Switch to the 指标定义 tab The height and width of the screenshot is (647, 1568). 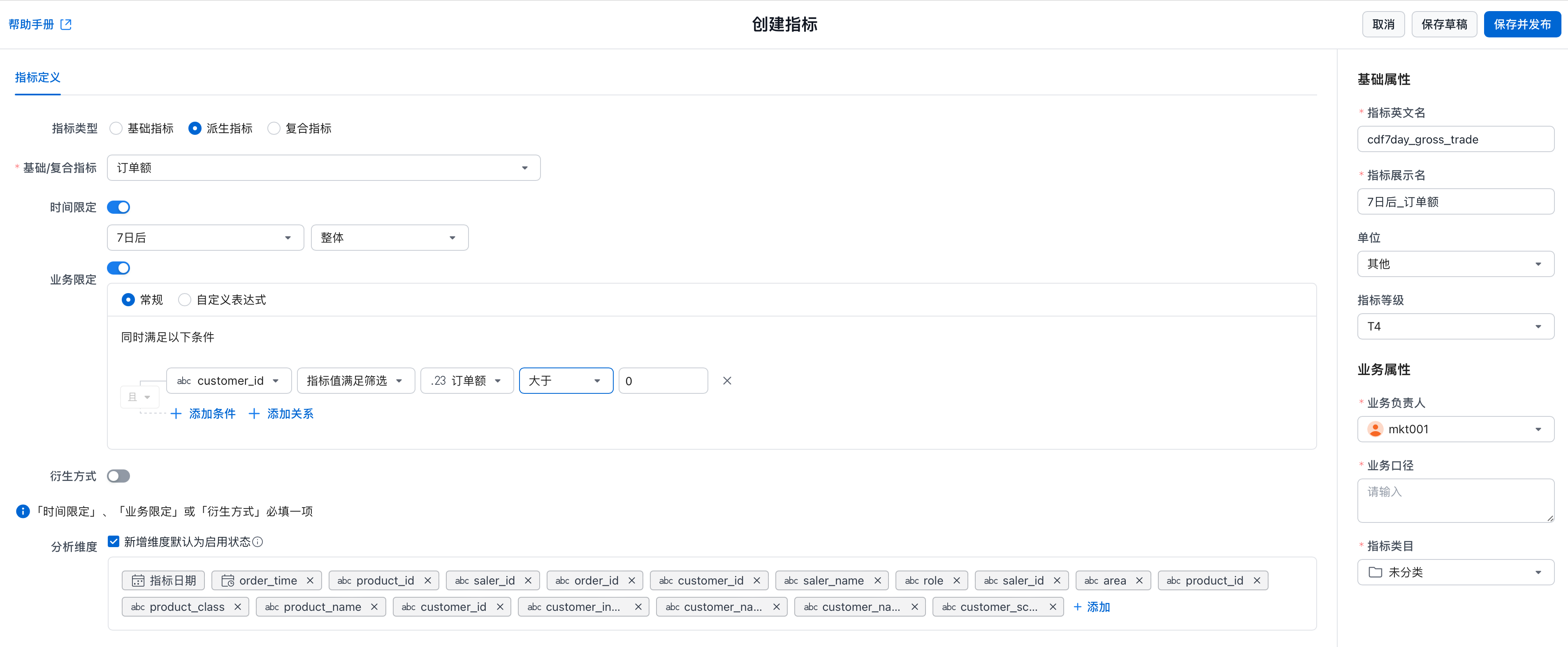coord(38,78)
